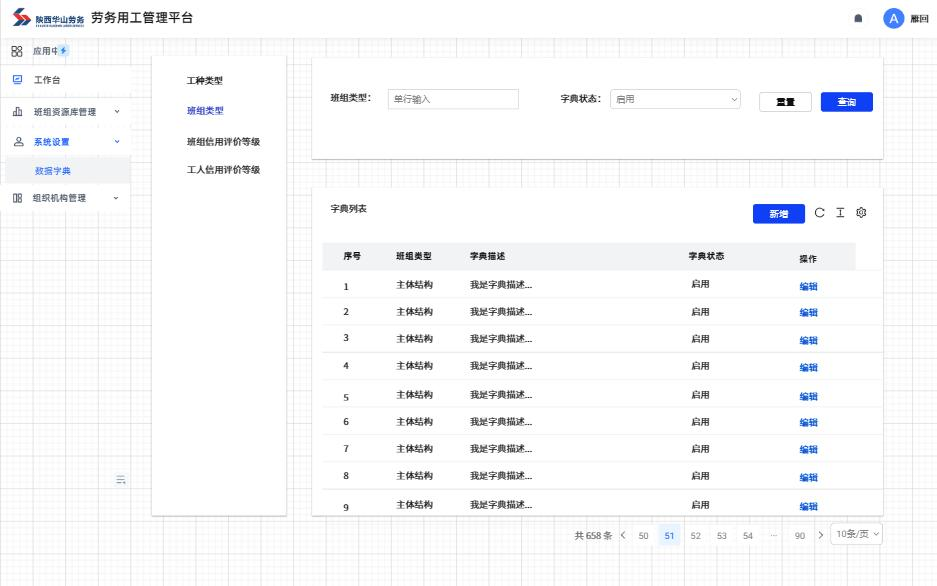Click the notification bell icon
This screenshot has width=937, height=586.
(858, 19)
